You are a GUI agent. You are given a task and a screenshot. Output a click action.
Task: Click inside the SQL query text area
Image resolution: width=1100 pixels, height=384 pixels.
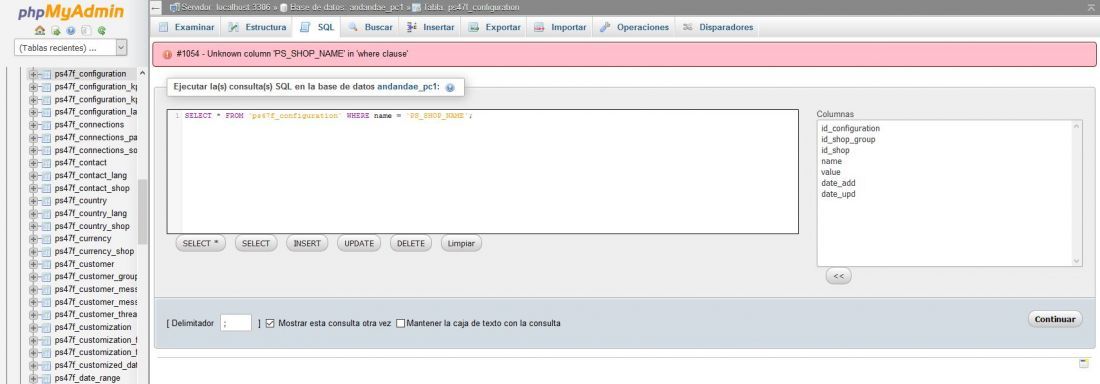[x=483, y=171]
